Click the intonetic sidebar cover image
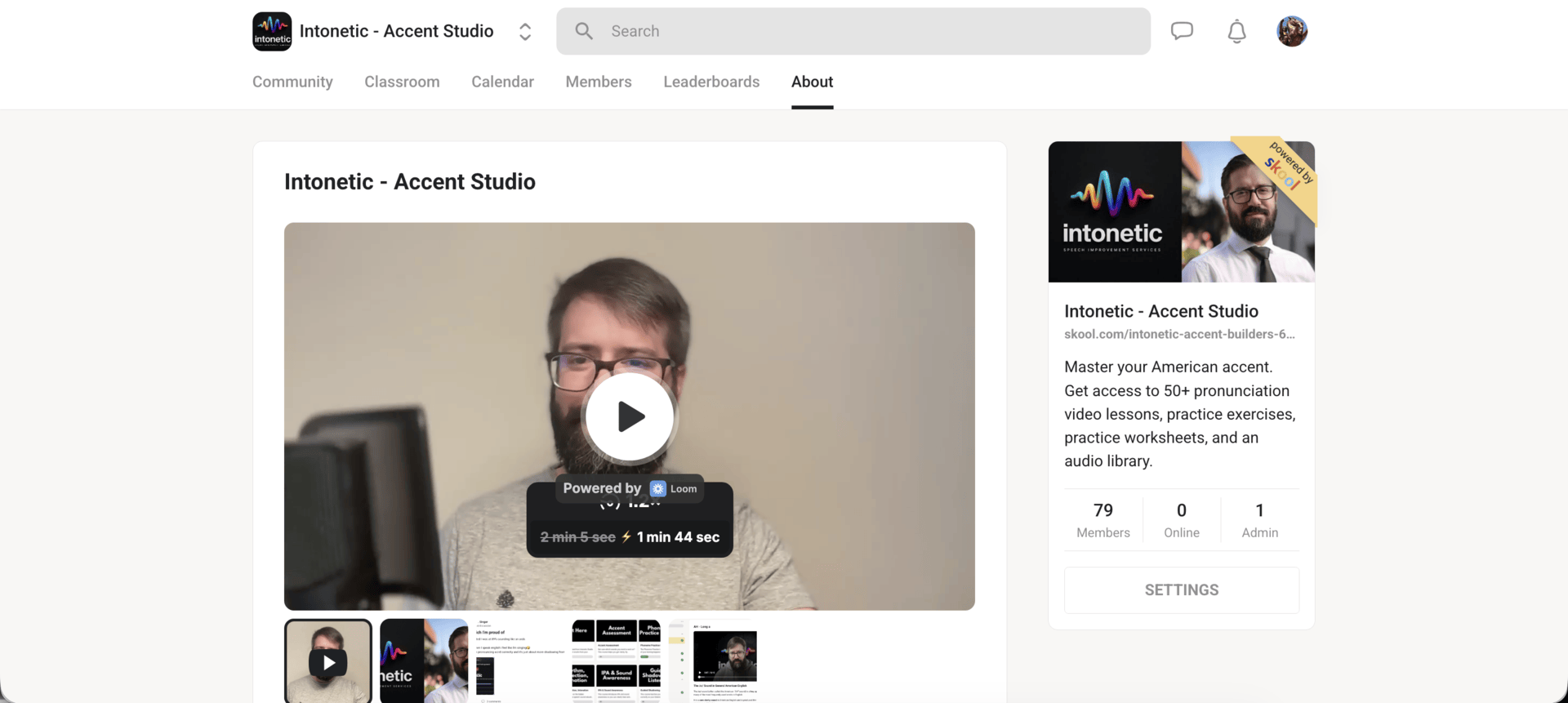The width and height of the screenshot is (1568, 703). tap(1182, 211)
